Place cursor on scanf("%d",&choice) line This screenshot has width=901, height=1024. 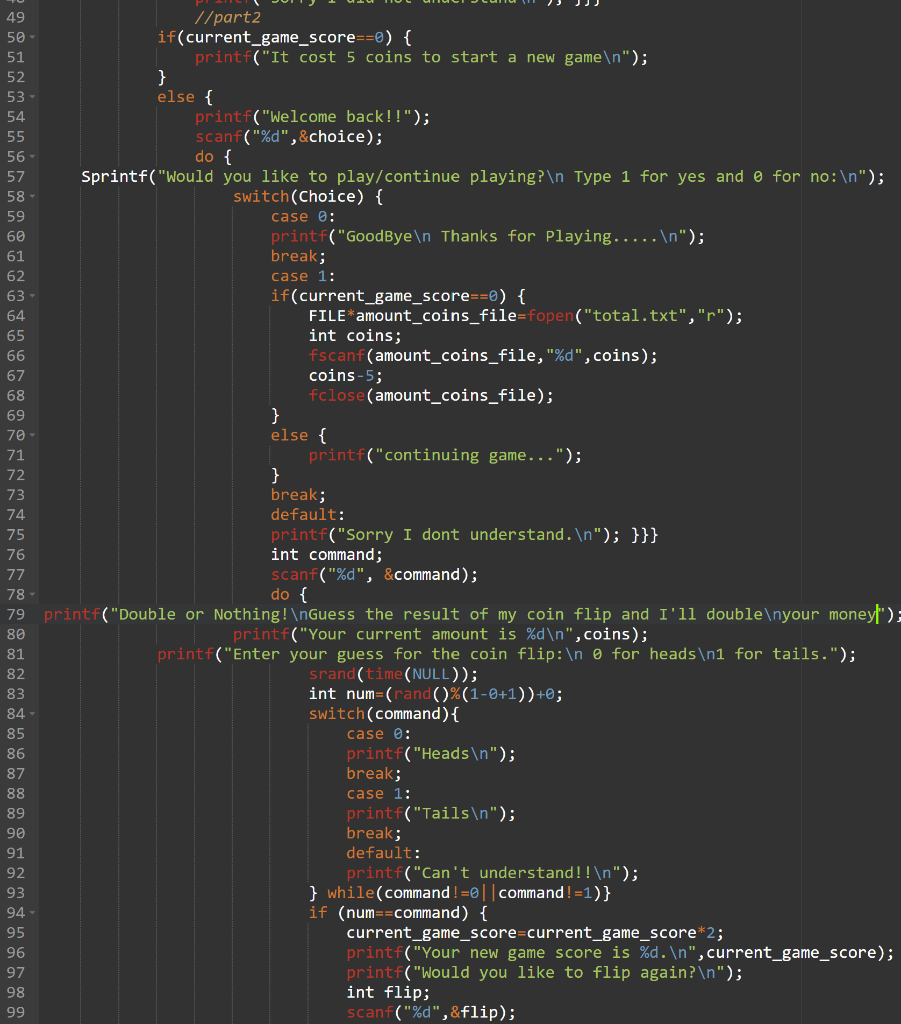click(x=289, y=136)
